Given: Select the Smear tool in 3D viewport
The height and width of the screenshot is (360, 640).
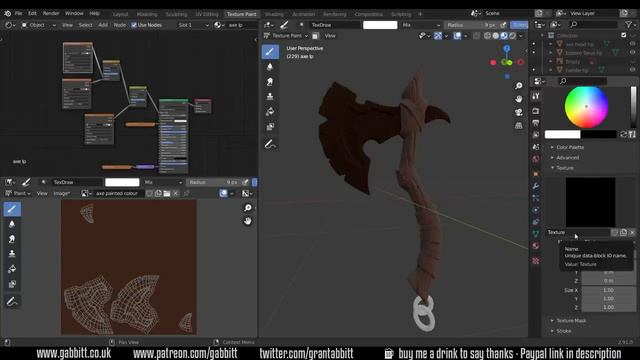Looking at the screenshot, I should [x=270, y=82].
